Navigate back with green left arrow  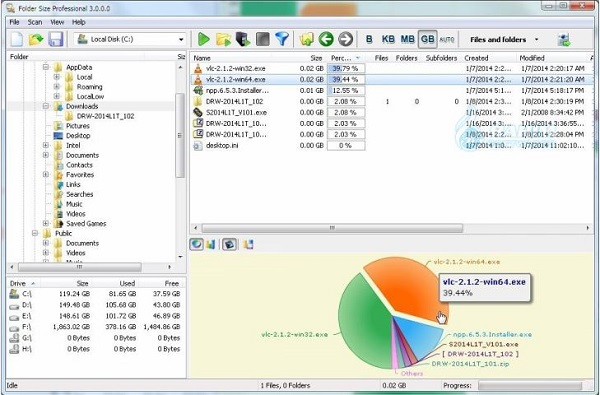click(326, 39)
